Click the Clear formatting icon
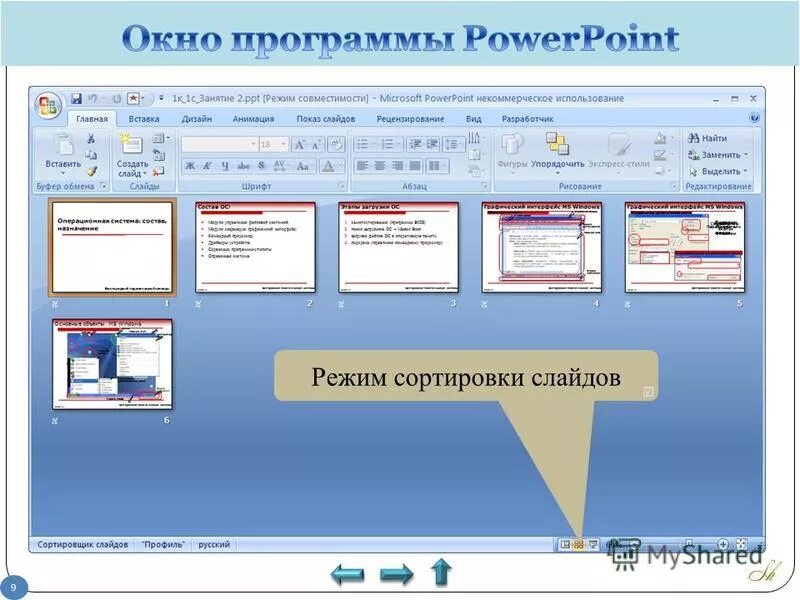This screenshot has height=600, width=800. tap(336, 144)
